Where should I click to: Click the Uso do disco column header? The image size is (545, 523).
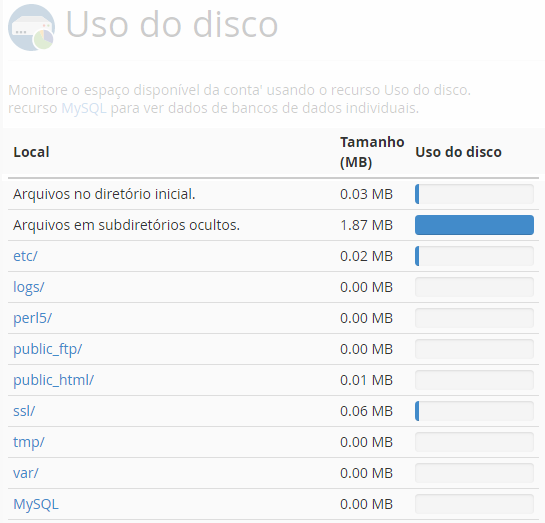coord(458,152)
